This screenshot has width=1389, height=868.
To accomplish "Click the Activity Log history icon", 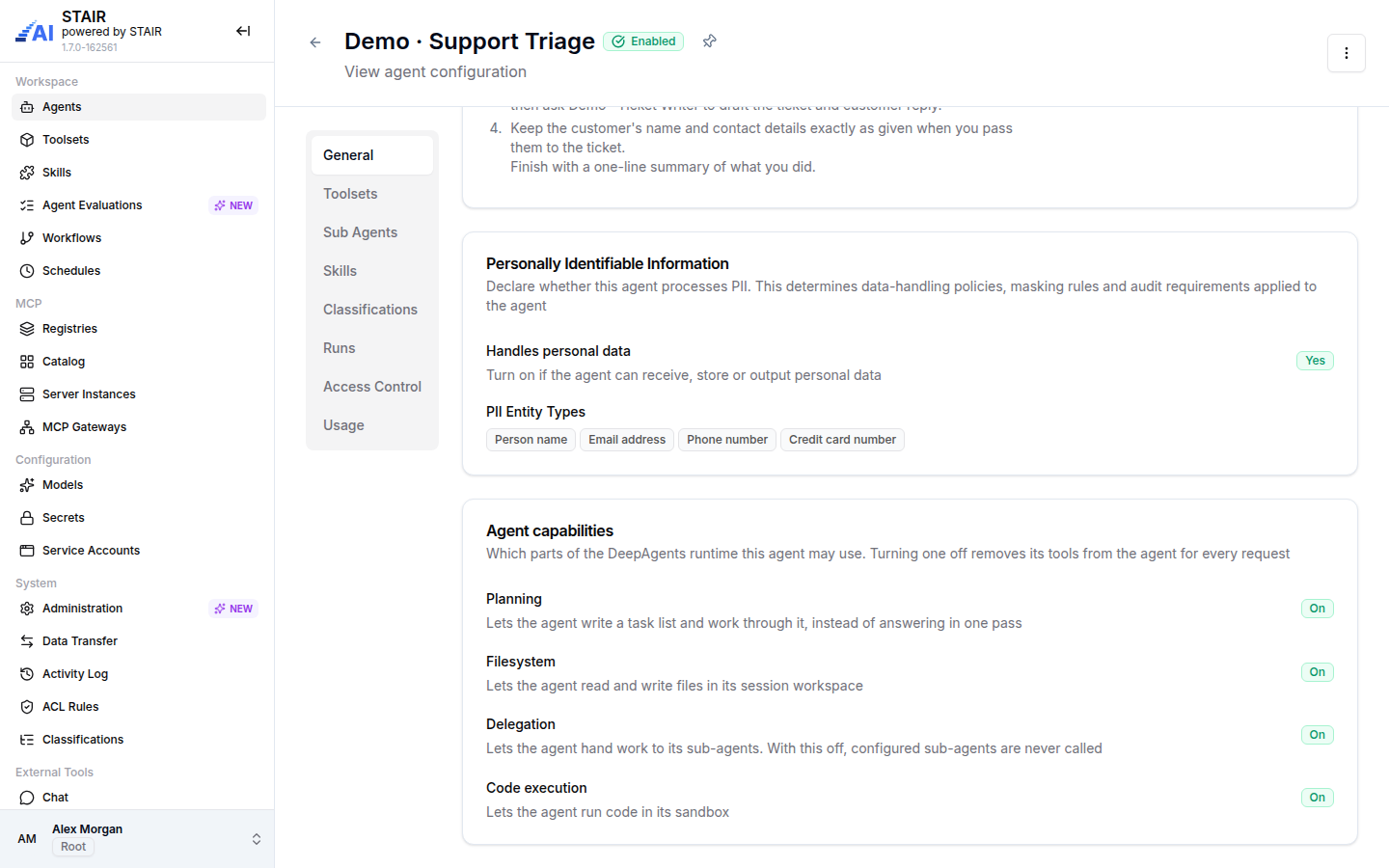I will [x=27, y=674].
